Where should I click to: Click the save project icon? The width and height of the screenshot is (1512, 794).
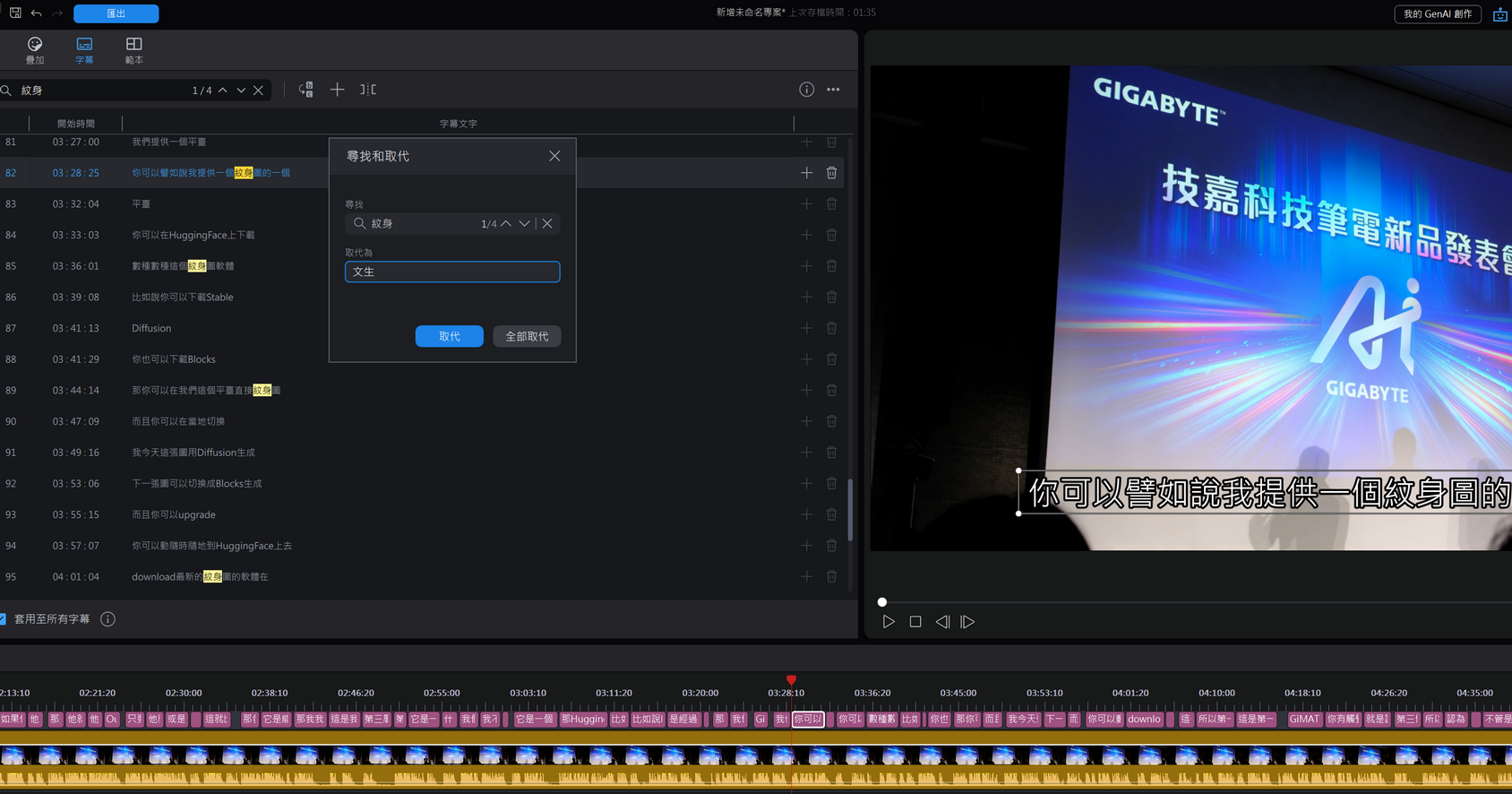pyautogui.click(x=15, y=13)
